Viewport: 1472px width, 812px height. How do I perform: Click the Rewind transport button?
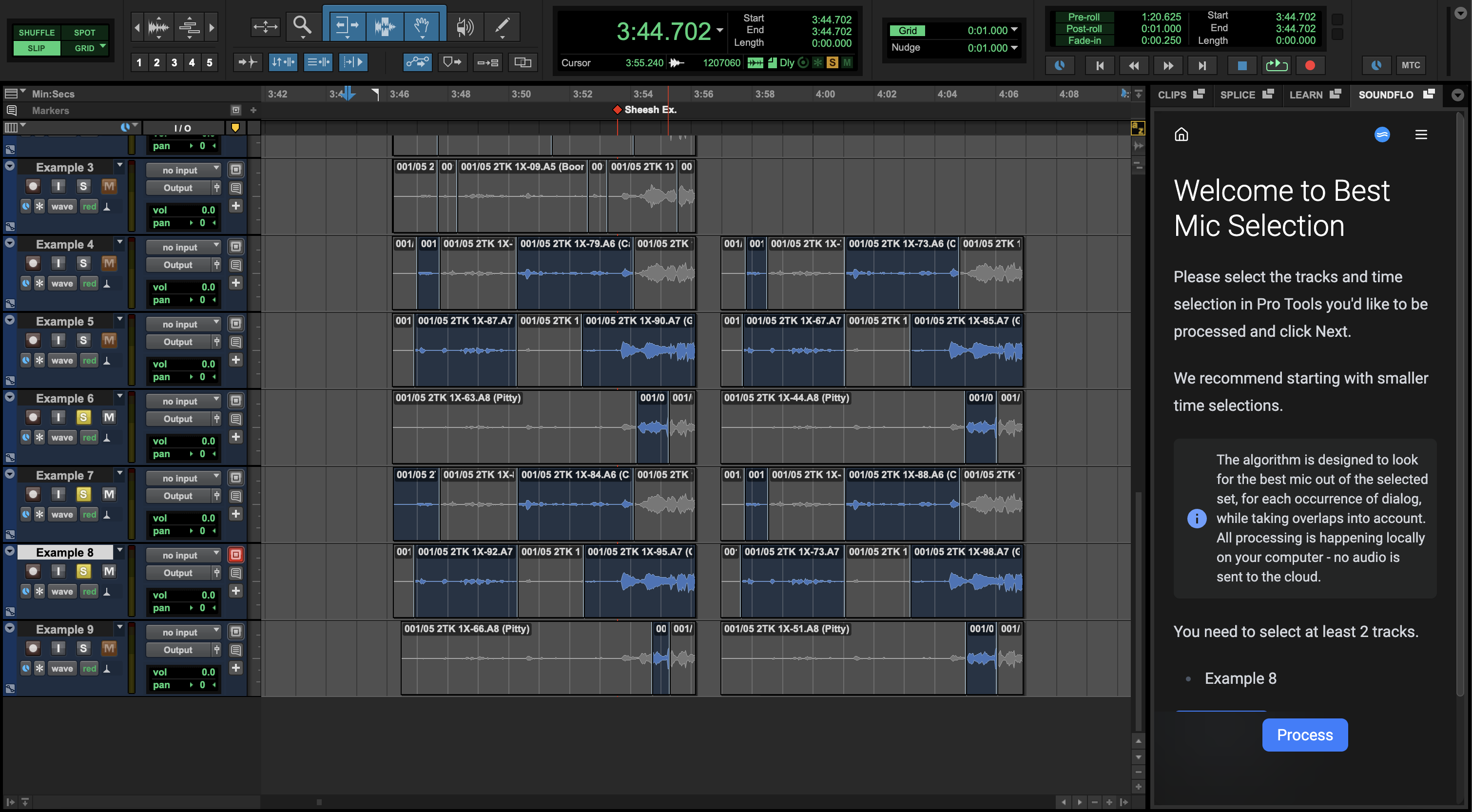click(x=1134, y=65)
